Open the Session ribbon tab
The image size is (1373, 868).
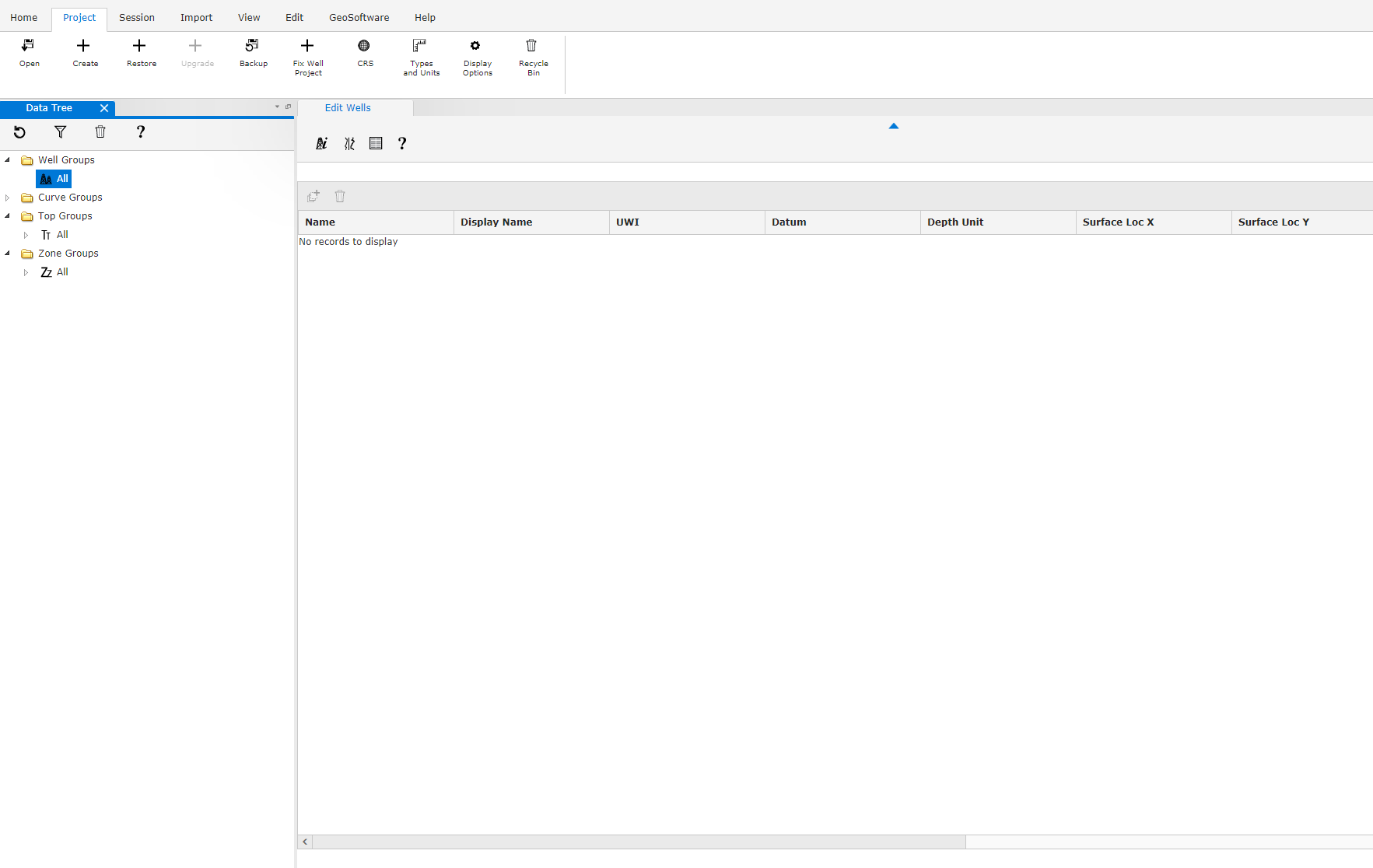point(137,17)
